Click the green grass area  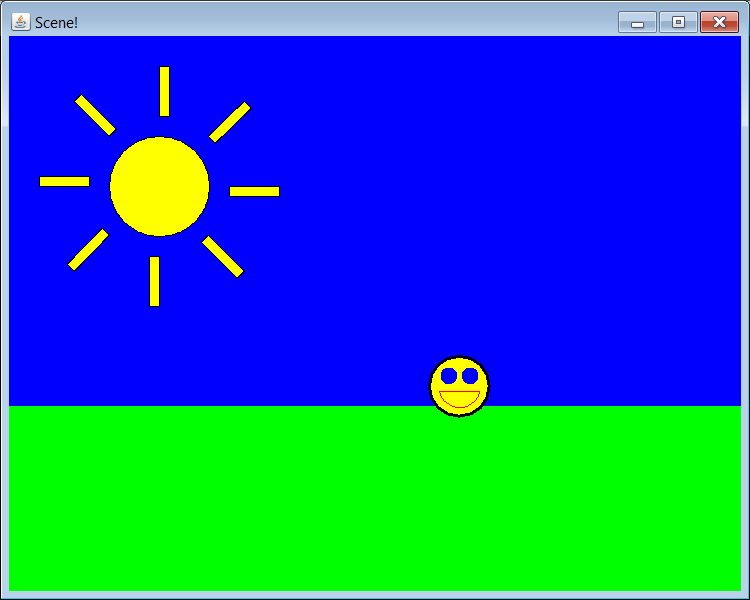pyautogui.click(x=375, y=500)
